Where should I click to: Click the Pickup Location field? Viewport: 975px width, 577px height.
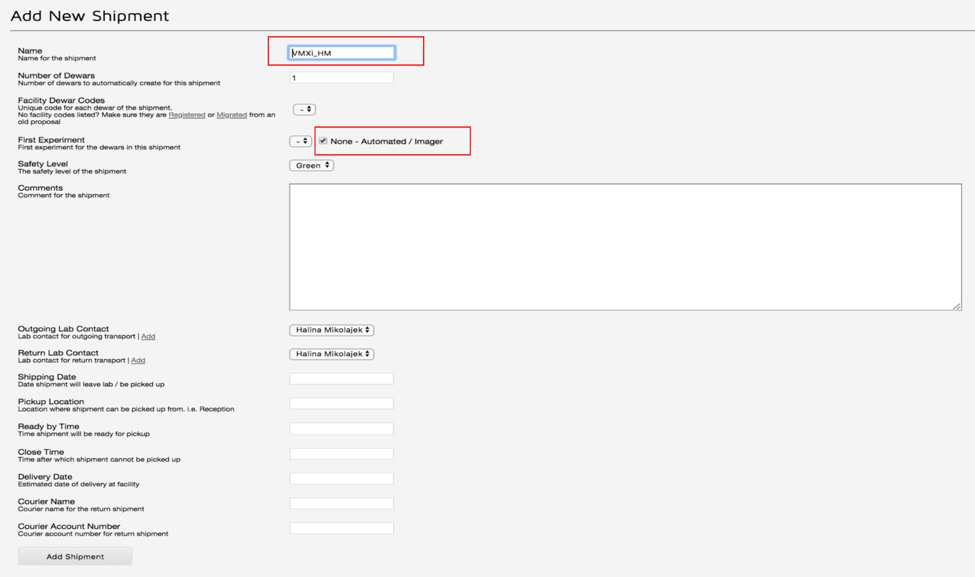(x=340, y=403)
